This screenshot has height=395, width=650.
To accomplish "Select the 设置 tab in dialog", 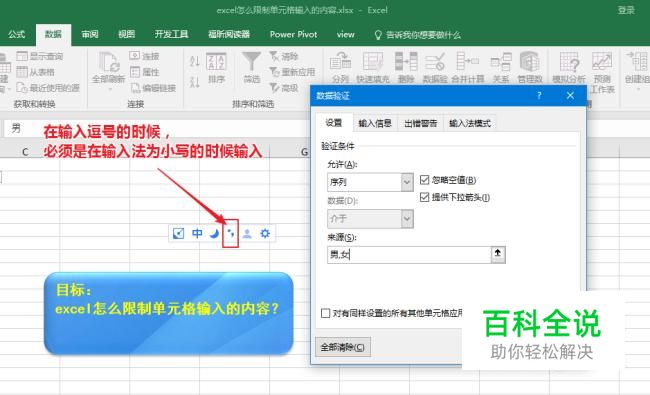I will click(x=334, y=122).
